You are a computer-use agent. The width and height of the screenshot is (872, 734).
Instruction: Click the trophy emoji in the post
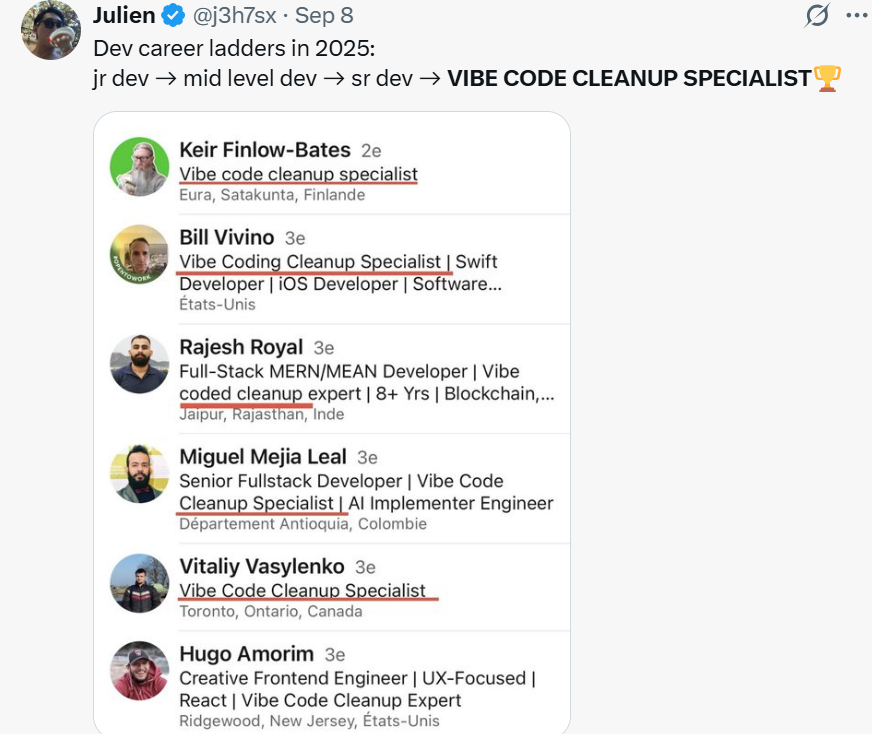[827, 78]
